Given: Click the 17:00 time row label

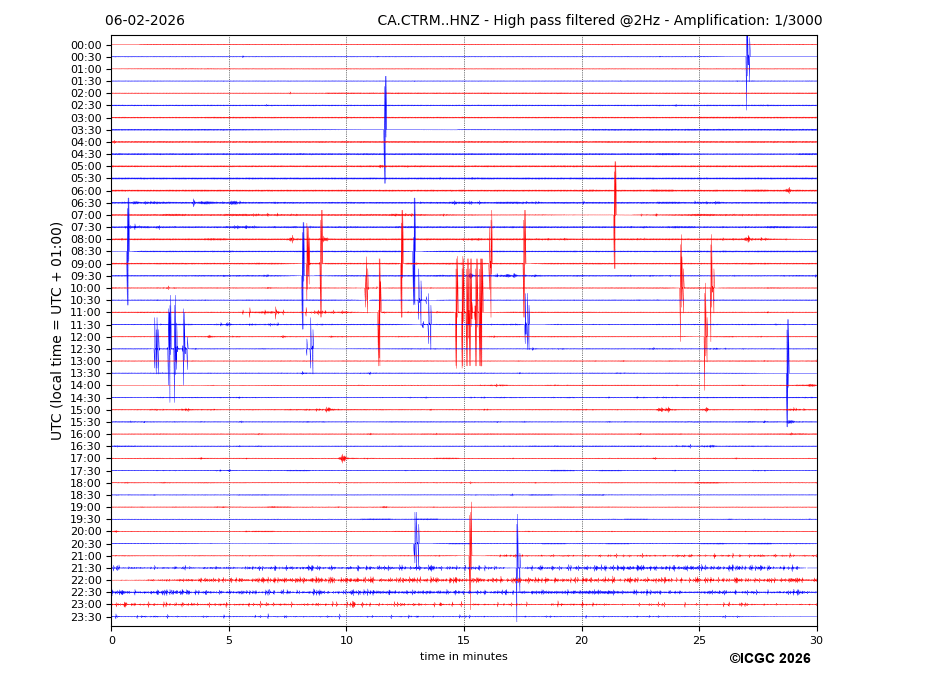Looking at the screenshot, I should coord(86,459).
